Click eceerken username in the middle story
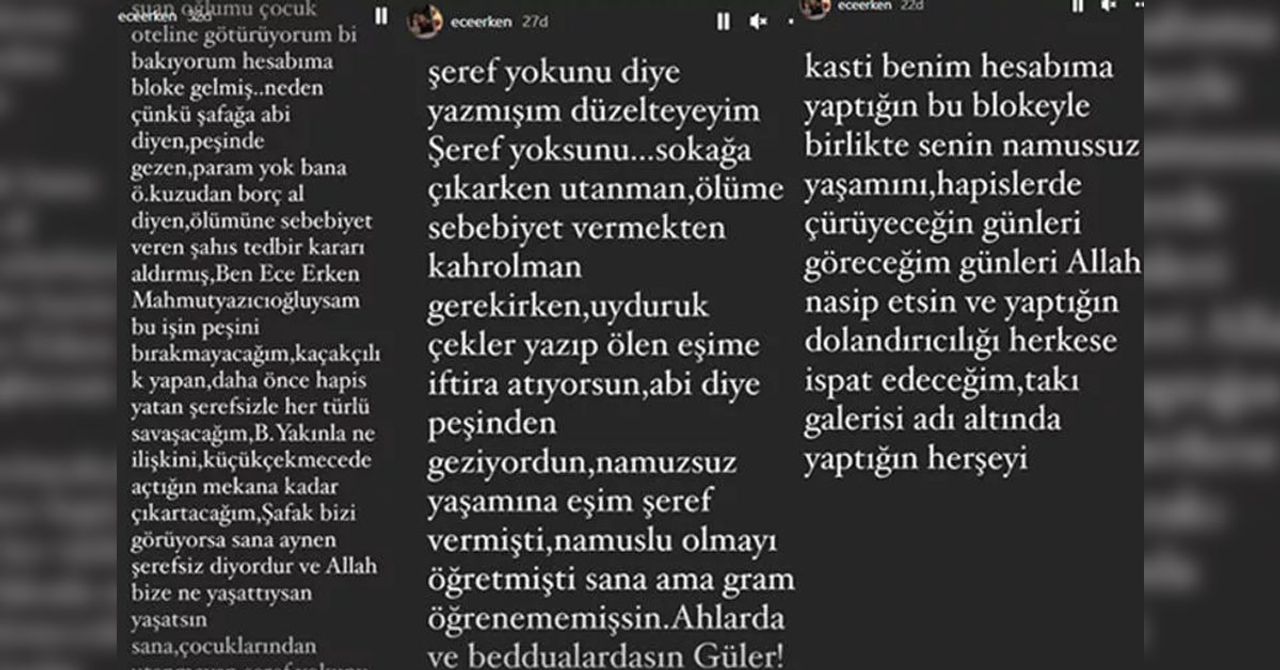 (x=483, y=21)
